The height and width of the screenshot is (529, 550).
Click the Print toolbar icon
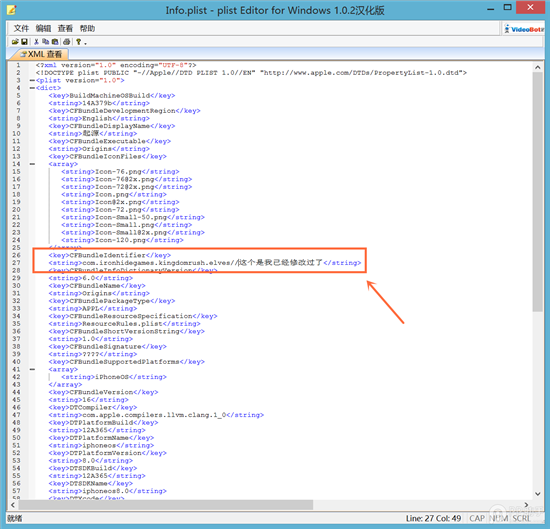click(67, 42)
